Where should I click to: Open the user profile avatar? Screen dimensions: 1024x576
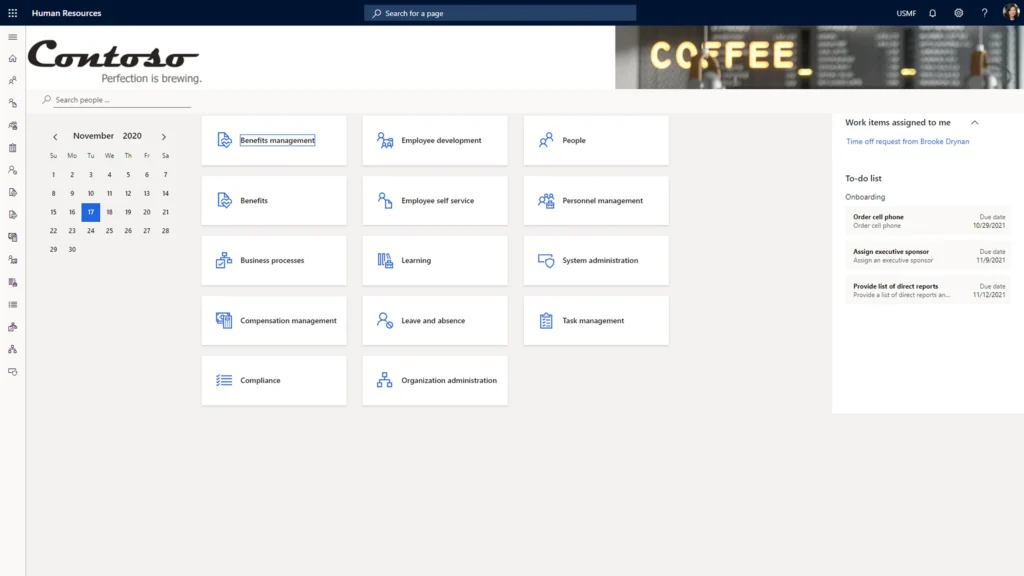(1010, 13)
